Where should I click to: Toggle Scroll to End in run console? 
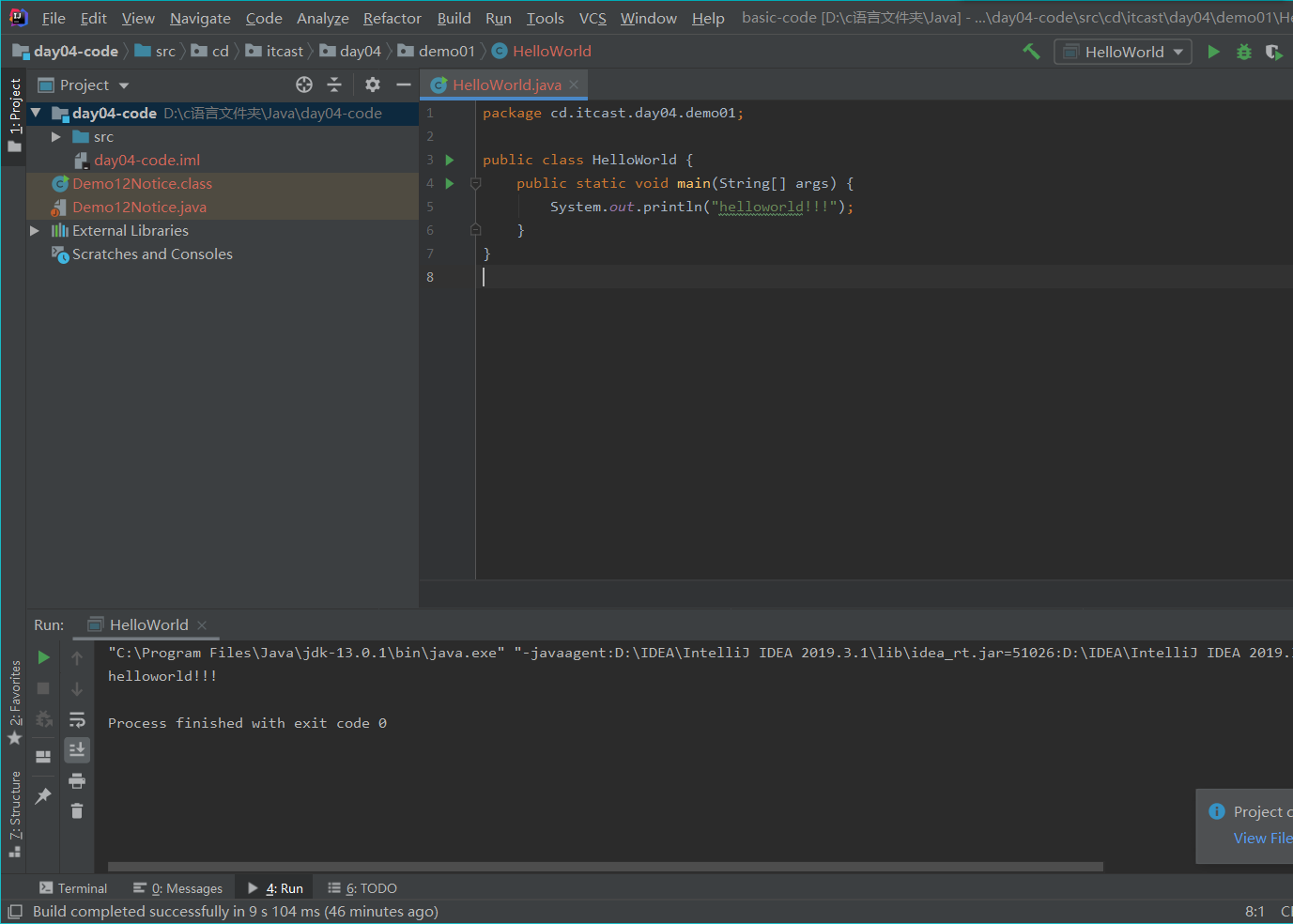77,749
